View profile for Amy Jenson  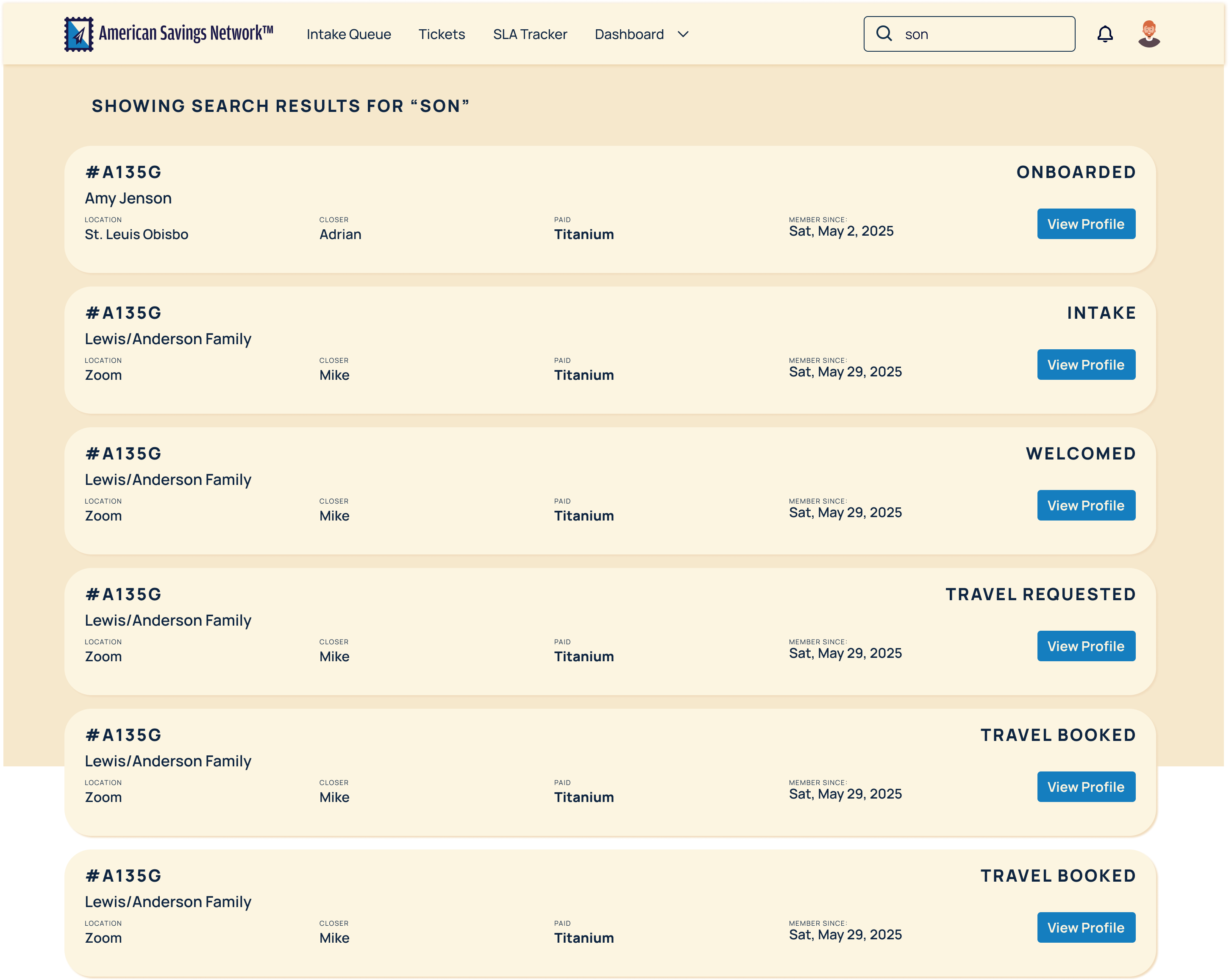pyautogui.click(x=1085, y=224)
